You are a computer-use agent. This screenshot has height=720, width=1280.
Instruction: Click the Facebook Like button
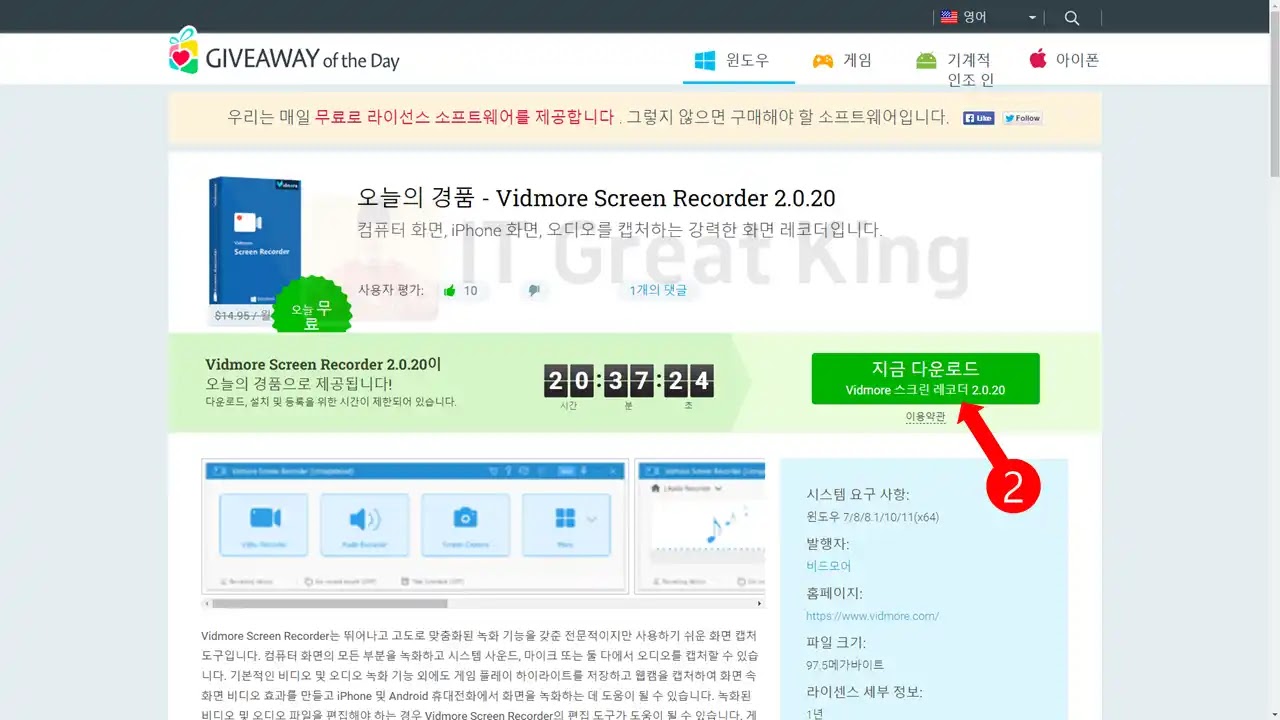click(x=978, y=118)
